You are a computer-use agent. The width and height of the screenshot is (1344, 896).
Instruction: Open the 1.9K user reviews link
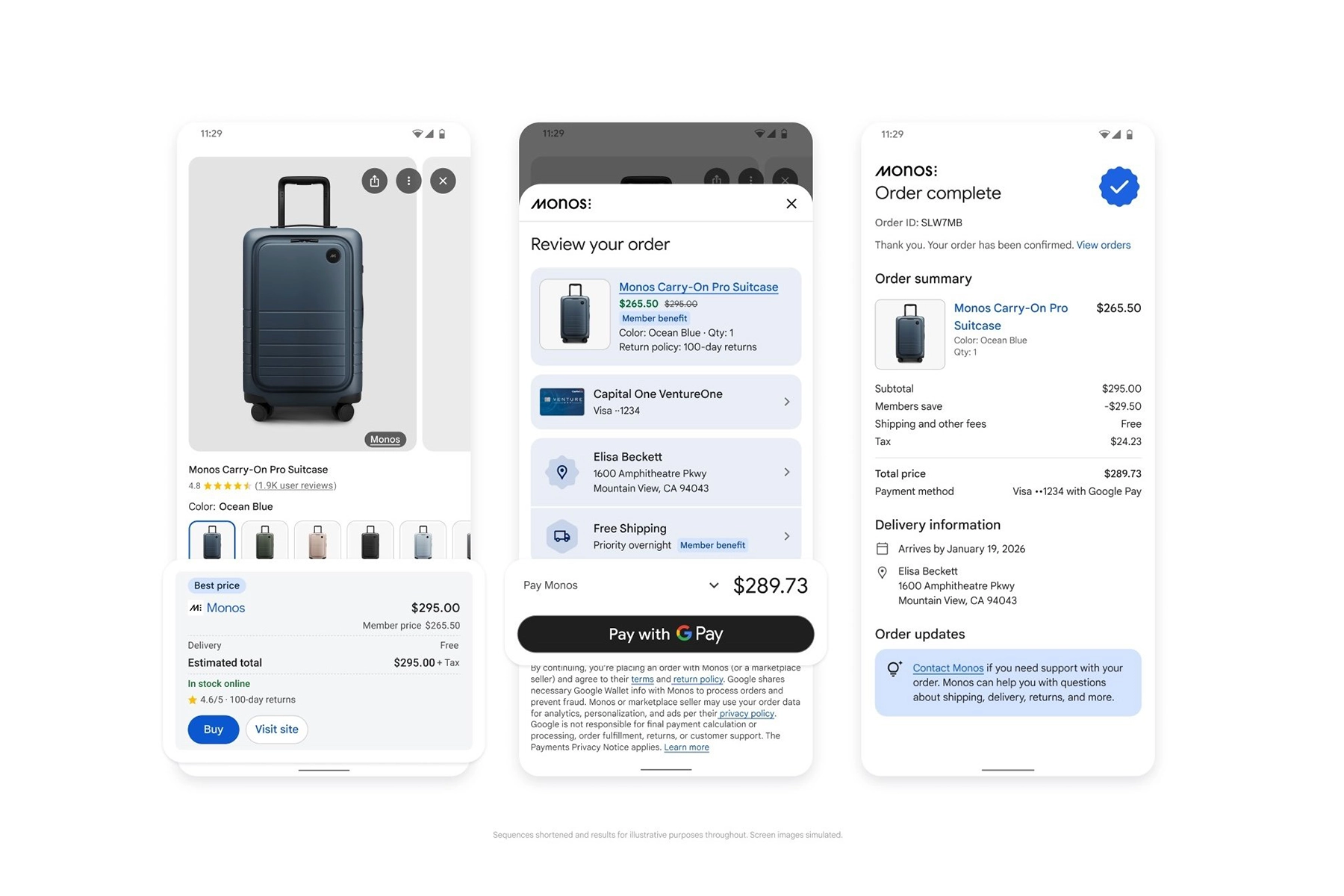[296, 485]
